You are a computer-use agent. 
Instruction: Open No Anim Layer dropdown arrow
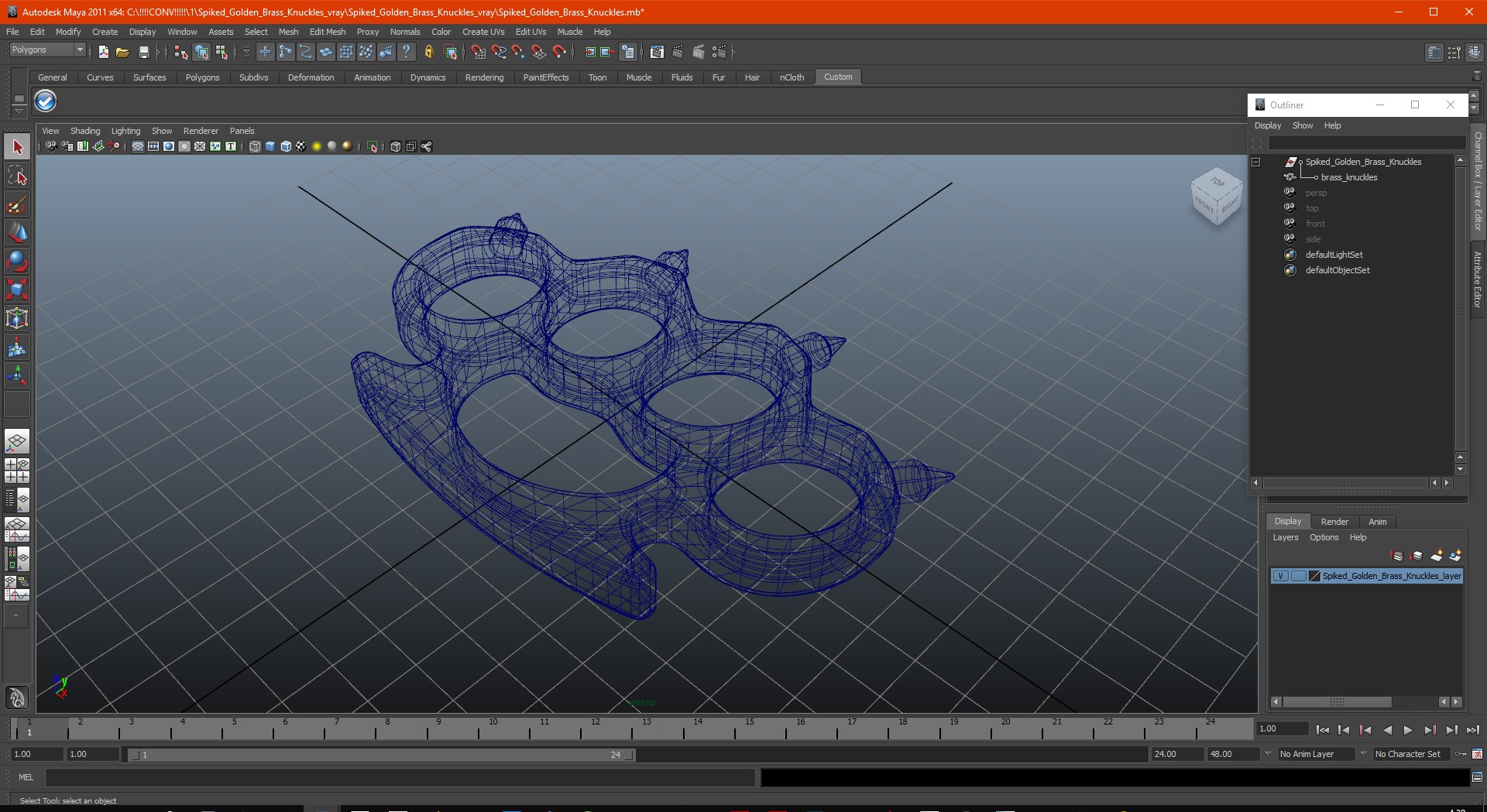click(1268, 754)
